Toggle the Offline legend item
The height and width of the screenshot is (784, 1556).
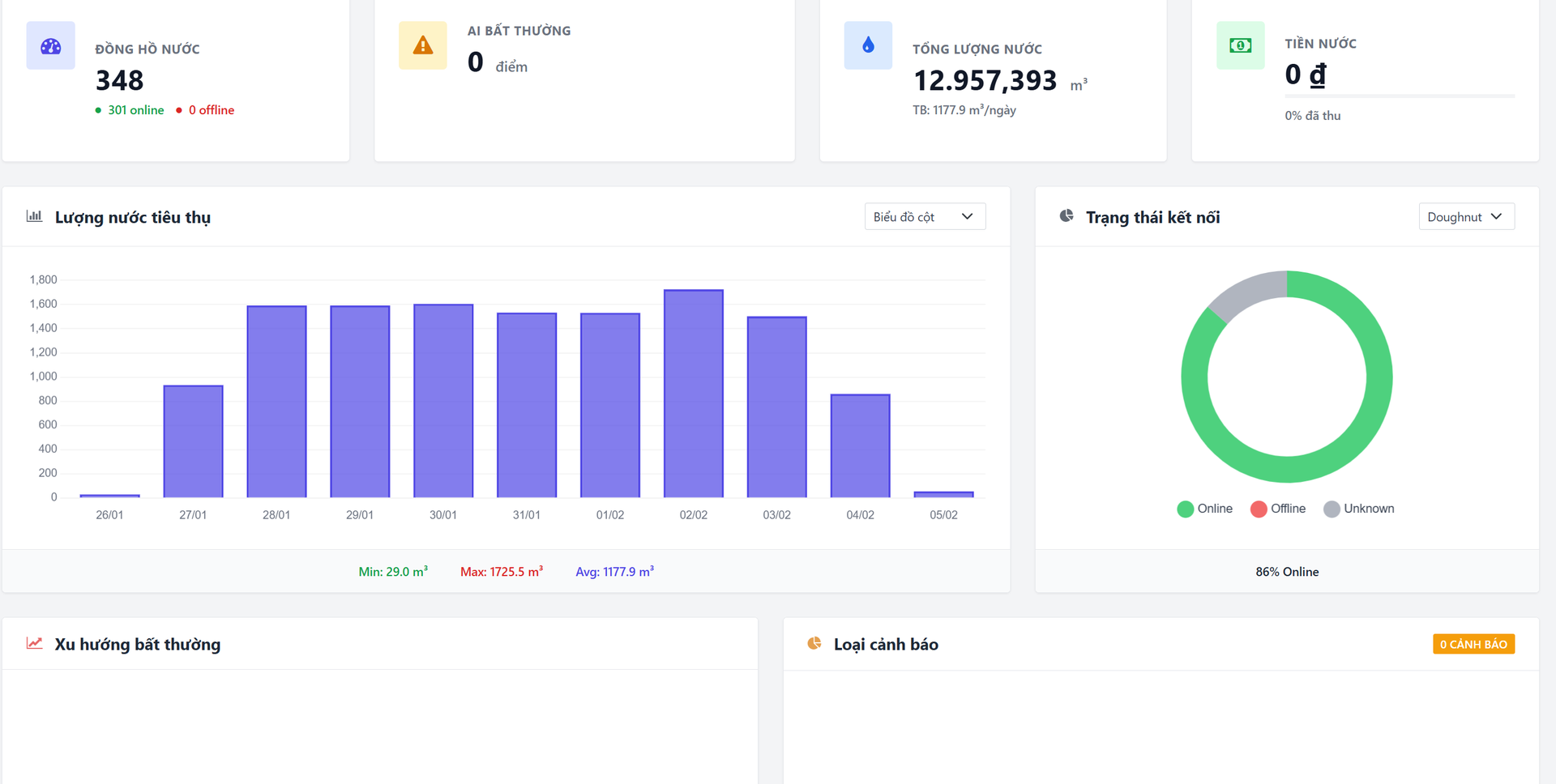pos(1278,509)
